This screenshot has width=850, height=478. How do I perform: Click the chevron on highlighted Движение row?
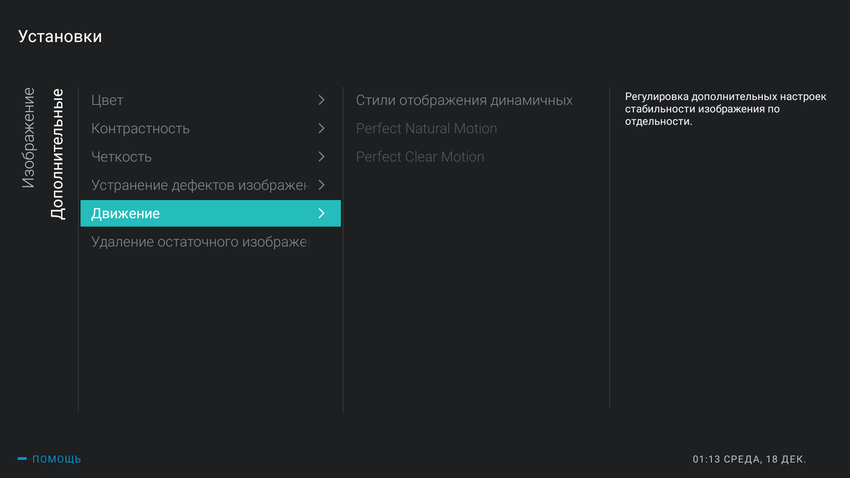[321, 213]
